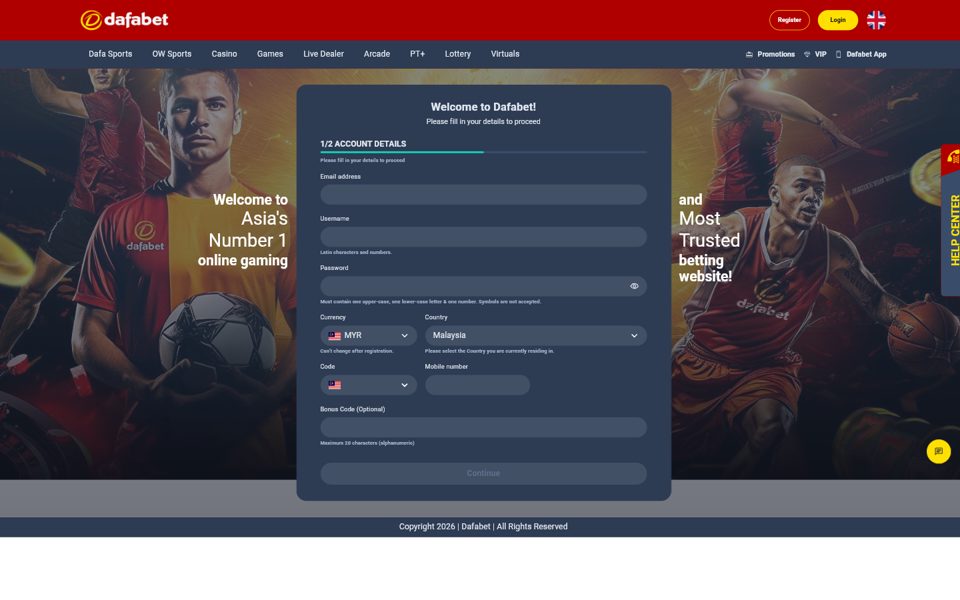Screen dimensions: 960x600
Task: Open Dafa Sports menu item
Action: [x=110, y=54]
